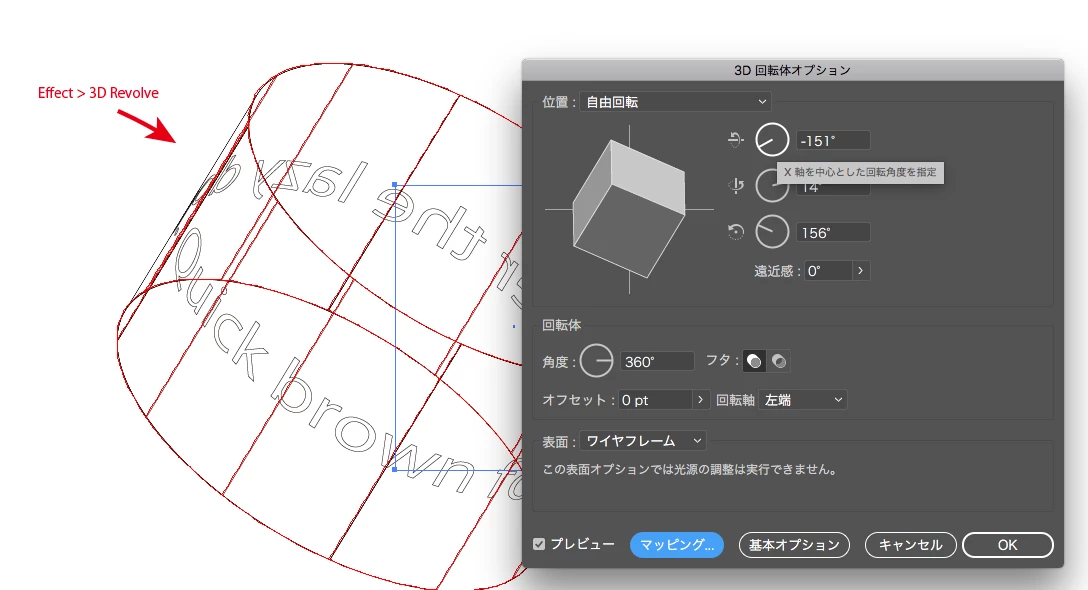The height and width of the screenshot is (590, 1088).
Task: Click the Z axis rotation icon
Action: tap(736, 232)
